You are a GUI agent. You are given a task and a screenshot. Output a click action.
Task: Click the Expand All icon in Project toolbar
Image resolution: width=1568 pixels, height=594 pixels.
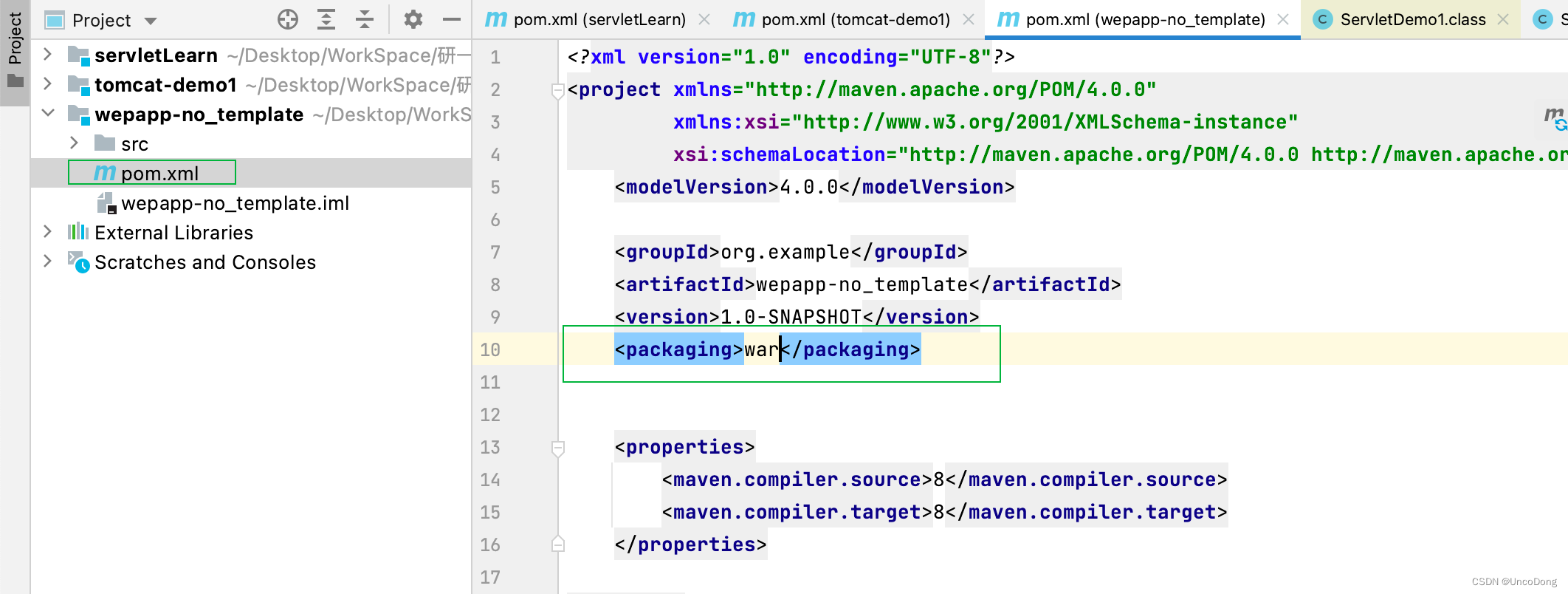[x=326, y=19]
